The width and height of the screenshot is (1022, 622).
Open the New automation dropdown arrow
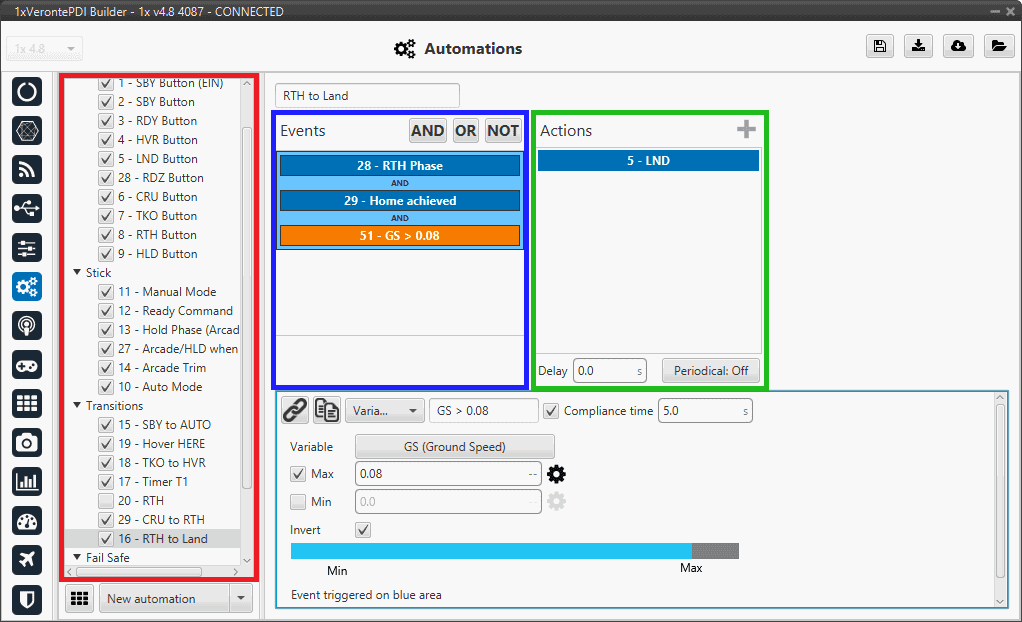click(x=240, y=599)
